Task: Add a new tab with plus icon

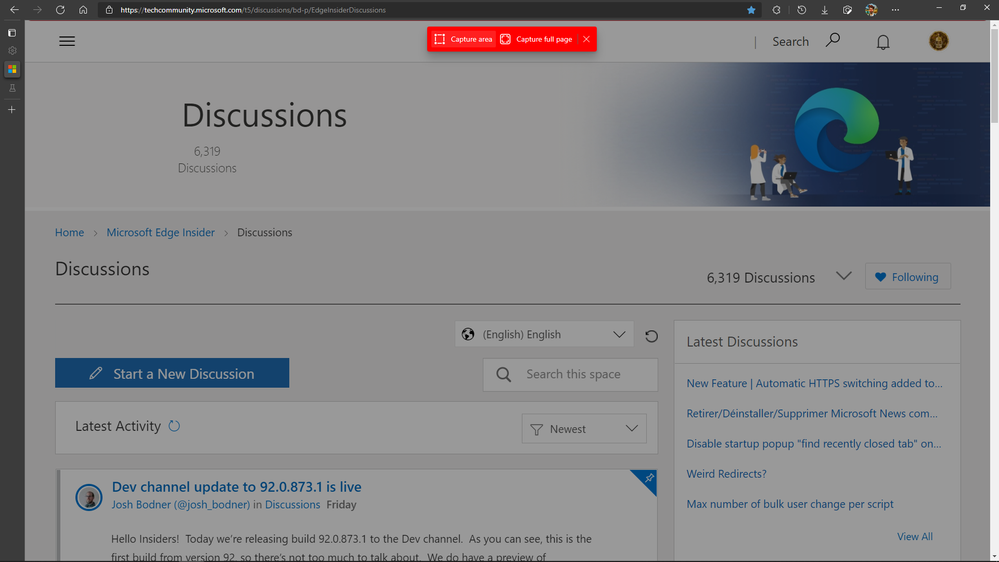Action: 11,110
